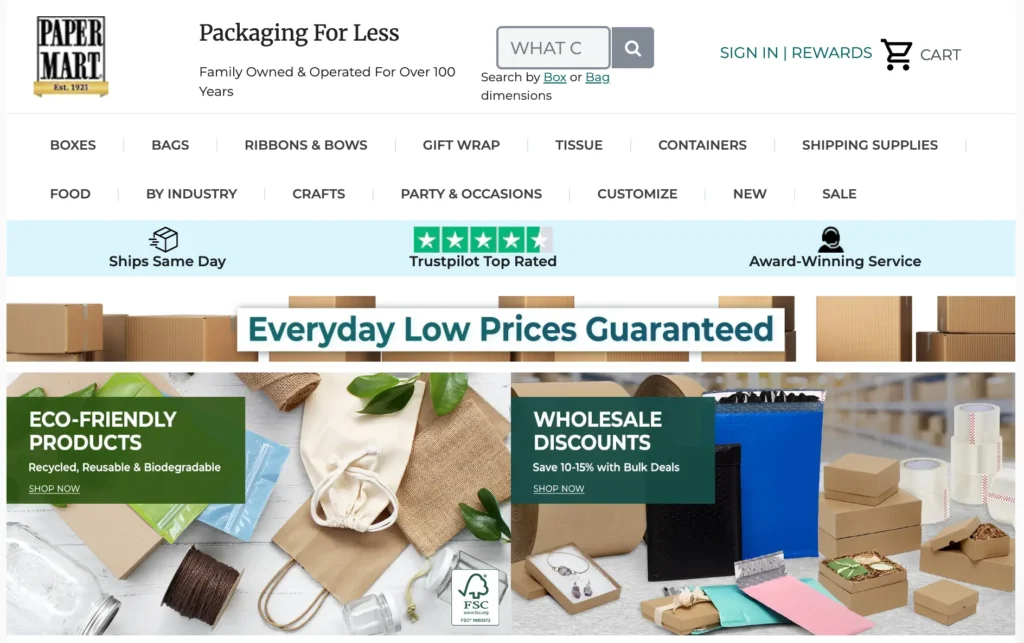Click the Sign In link

tap(749, 53)
